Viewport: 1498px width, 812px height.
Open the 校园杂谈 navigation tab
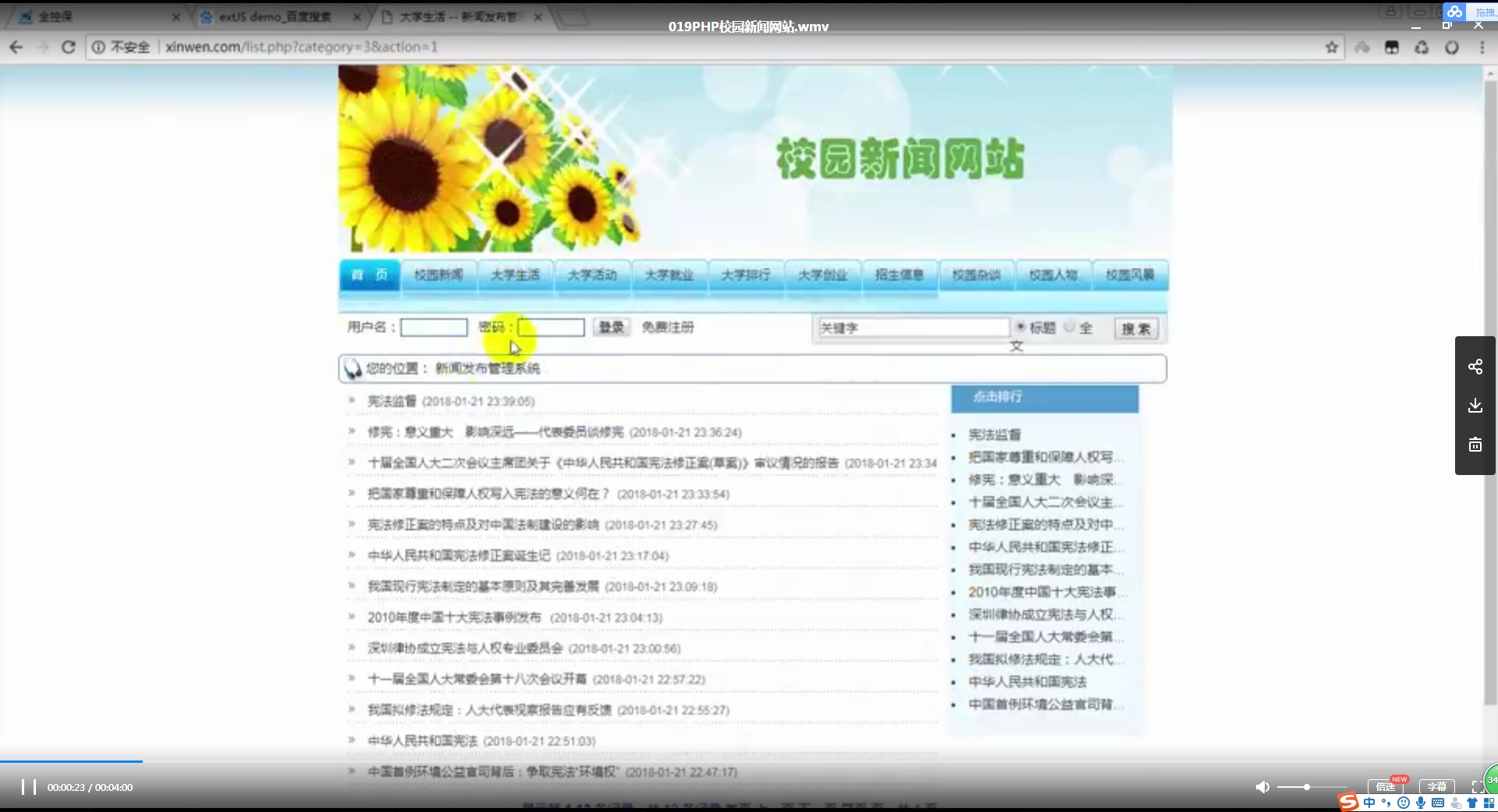976,275
